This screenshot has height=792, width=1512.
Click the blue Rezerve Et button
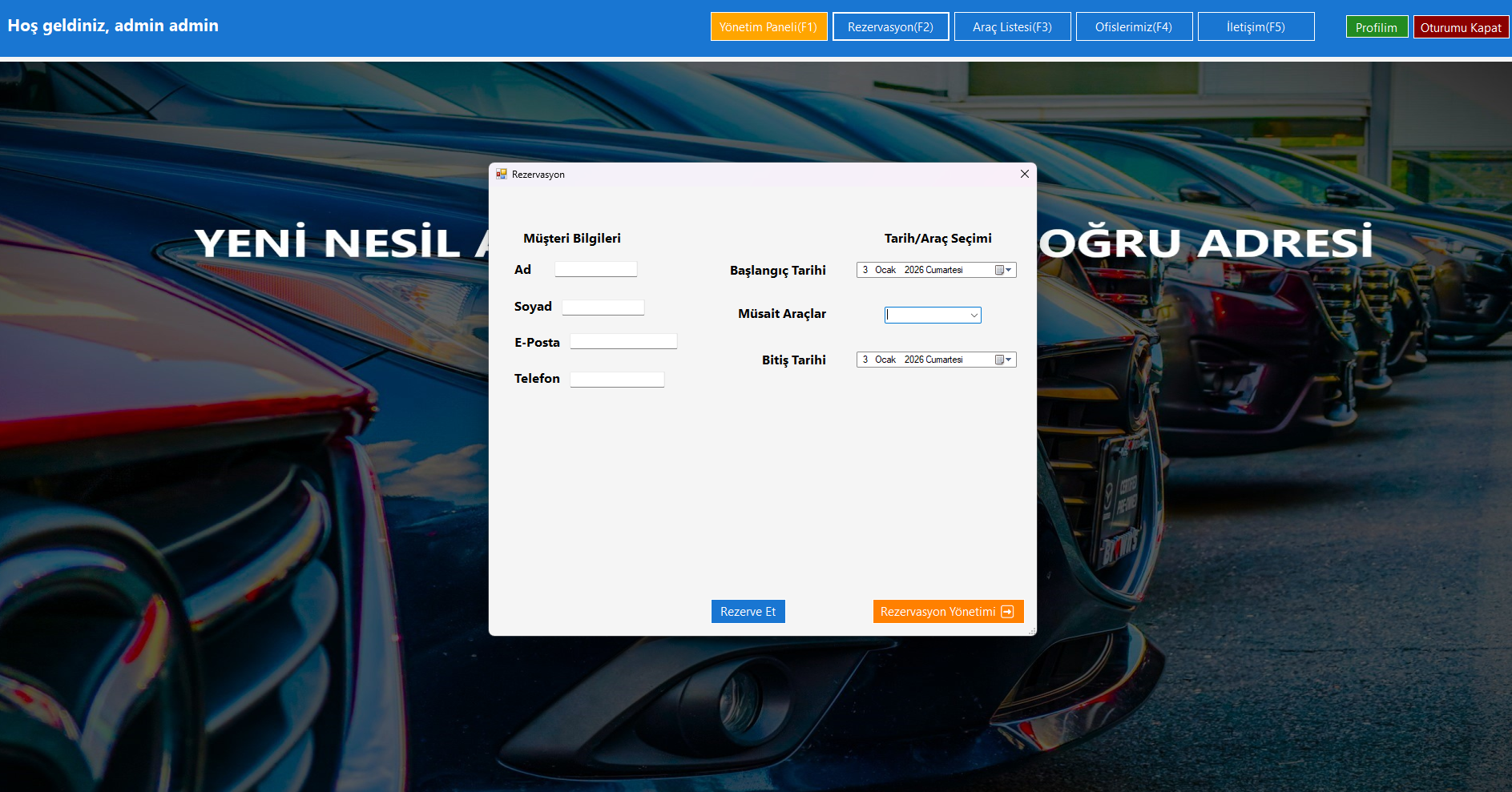click(x=748, y=611)
